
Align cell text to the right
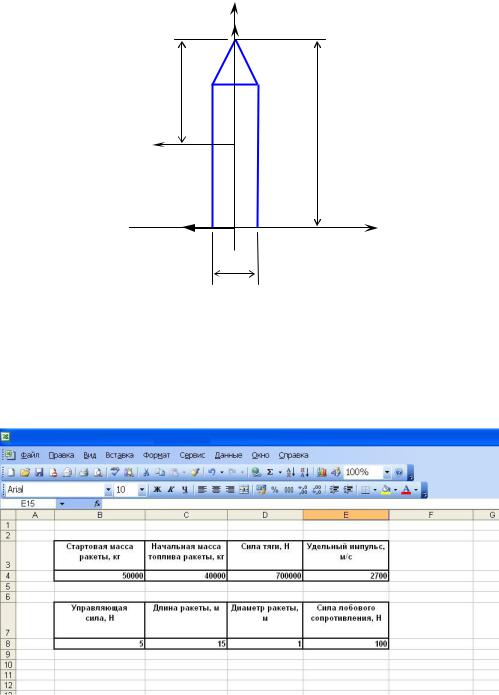pos(230,490)
